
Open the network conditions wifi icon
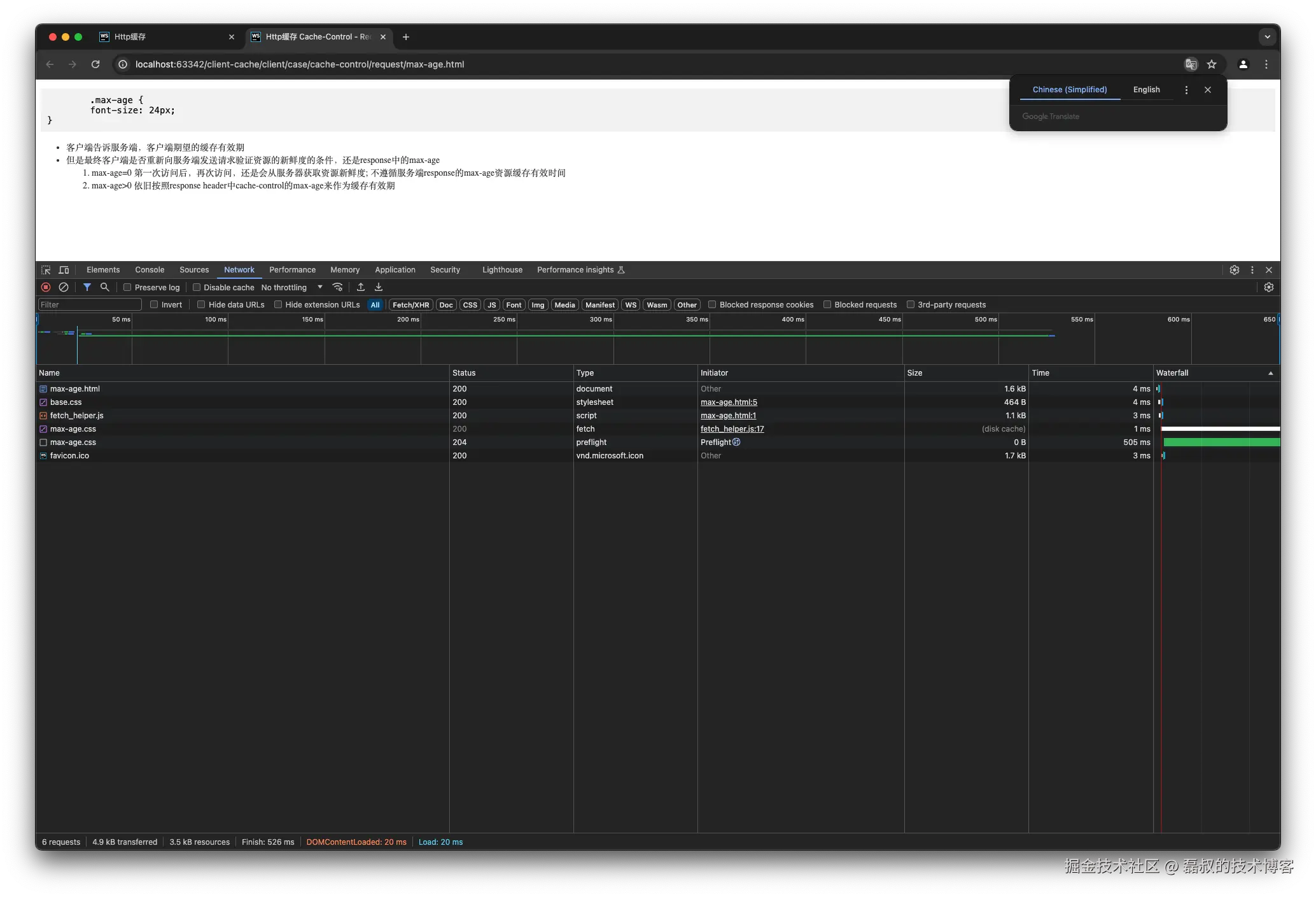coord(338,287)
